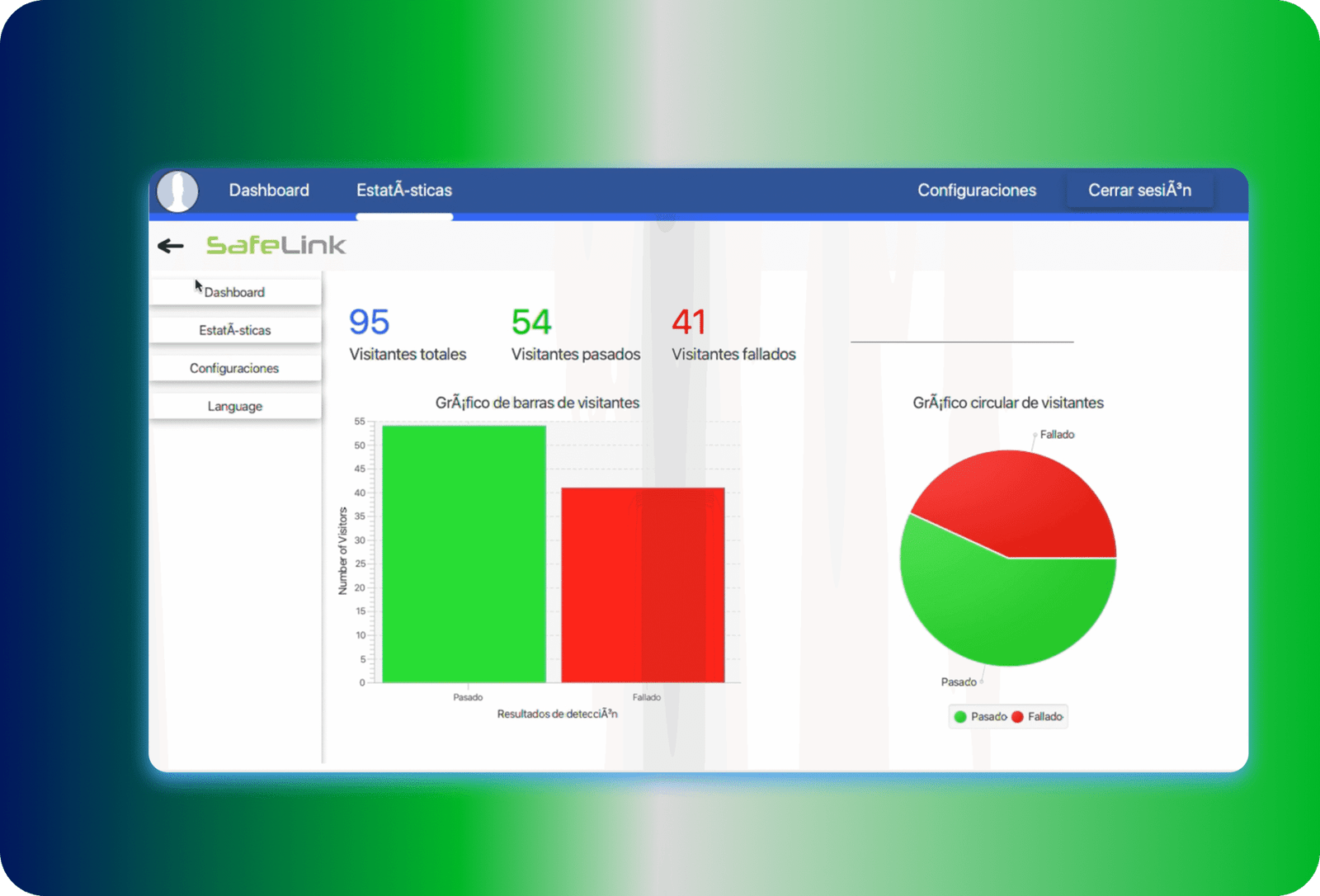1320x896 pixels.
Task: Toggle Fallado red dot in pie legend
Action: tap(1017, 717)
